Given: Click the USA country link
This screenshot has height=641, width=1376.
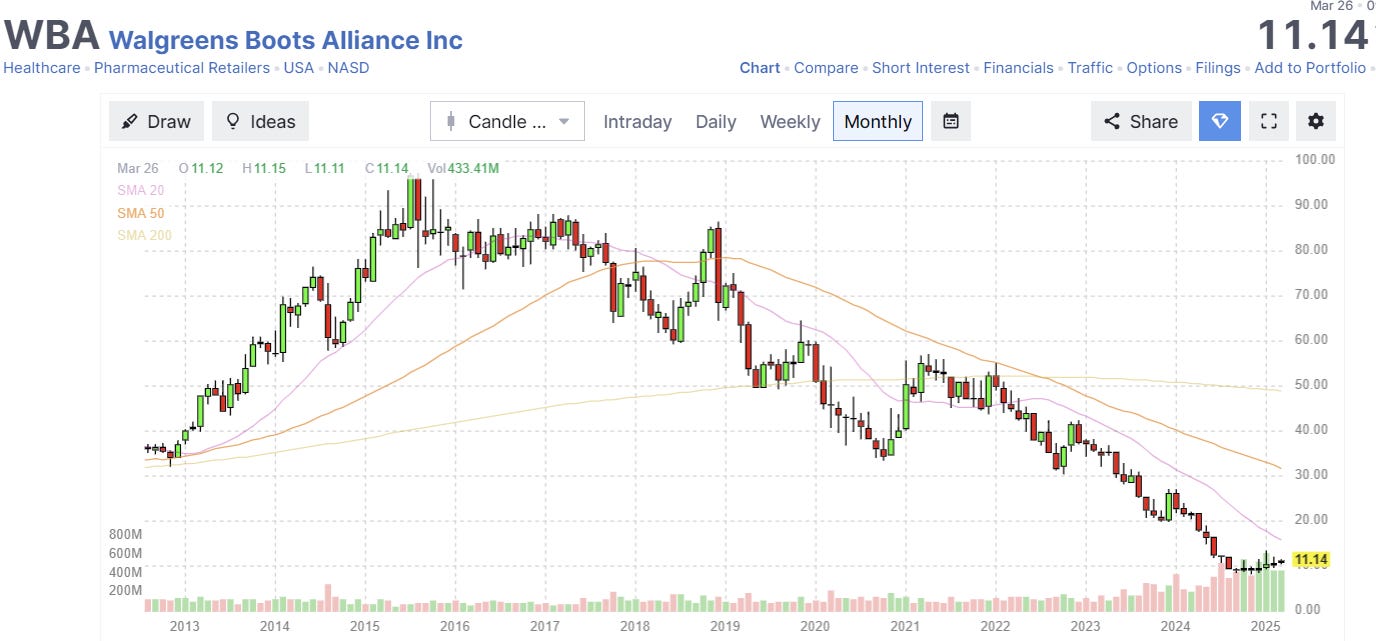Looking at the screenshot, I should pos(298,68).
